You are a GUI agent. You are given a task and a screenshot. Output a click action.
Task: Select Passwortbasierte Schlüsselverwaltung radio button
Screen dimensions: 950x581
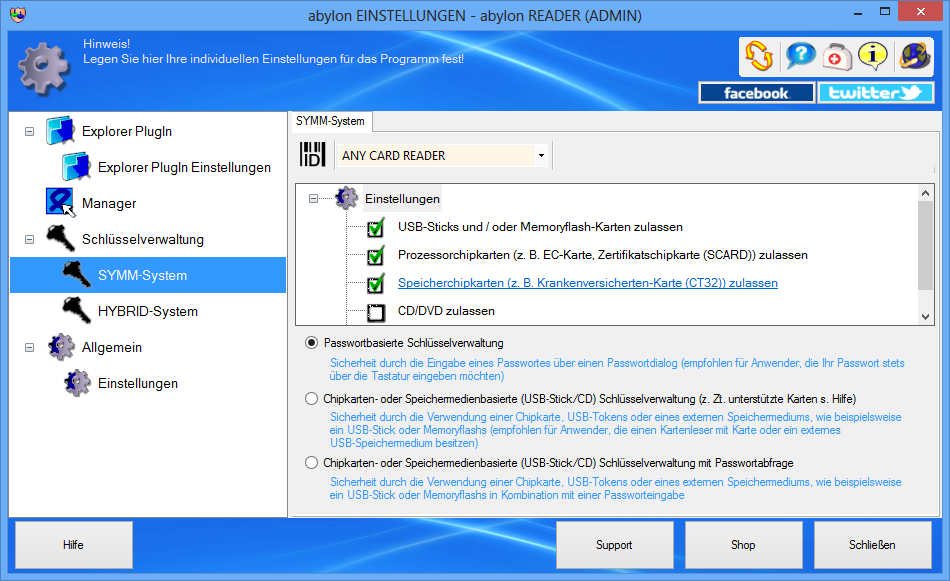click(311, 343)
